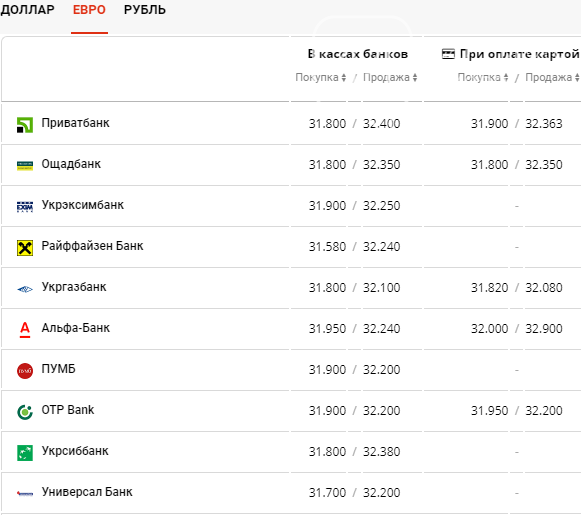Image resolution: width=581 pixels, height=515 pixels.
Task: Click the Oschadbank logo icon
Action: (25, 166)
